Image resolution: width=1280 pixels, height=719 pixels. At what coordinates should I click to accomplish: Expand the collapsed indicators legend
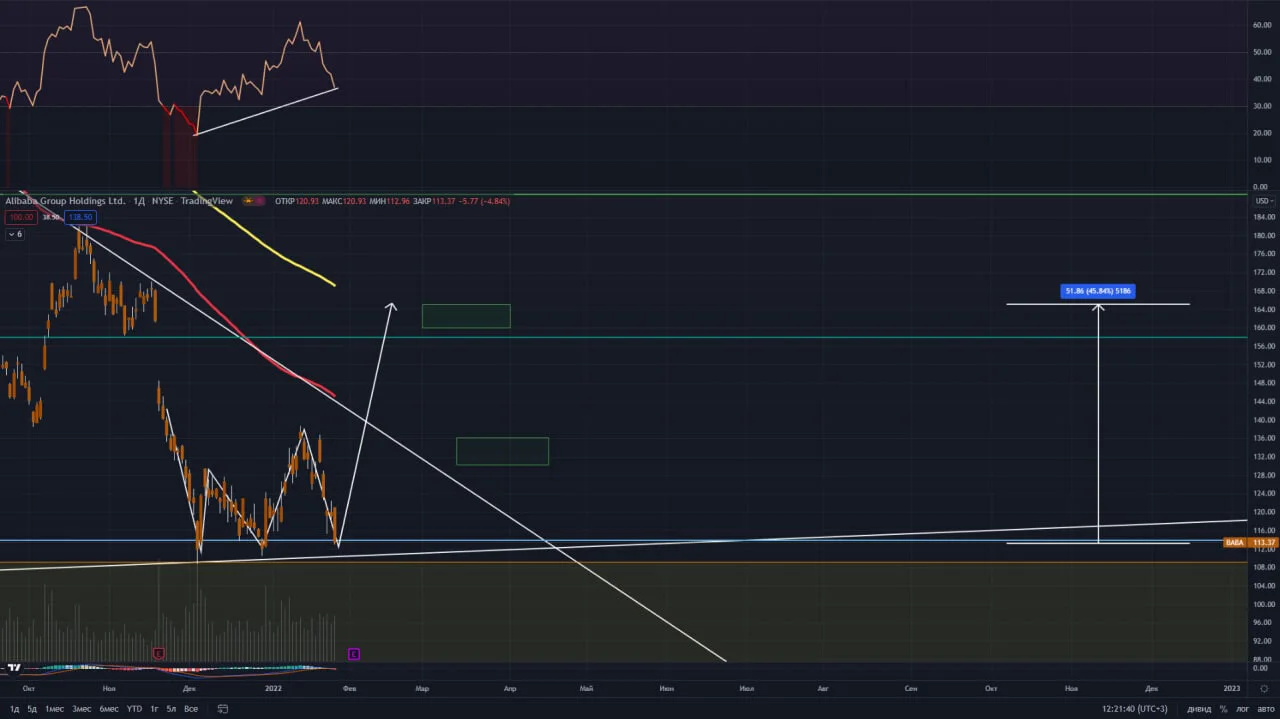(x=15, y=234)
